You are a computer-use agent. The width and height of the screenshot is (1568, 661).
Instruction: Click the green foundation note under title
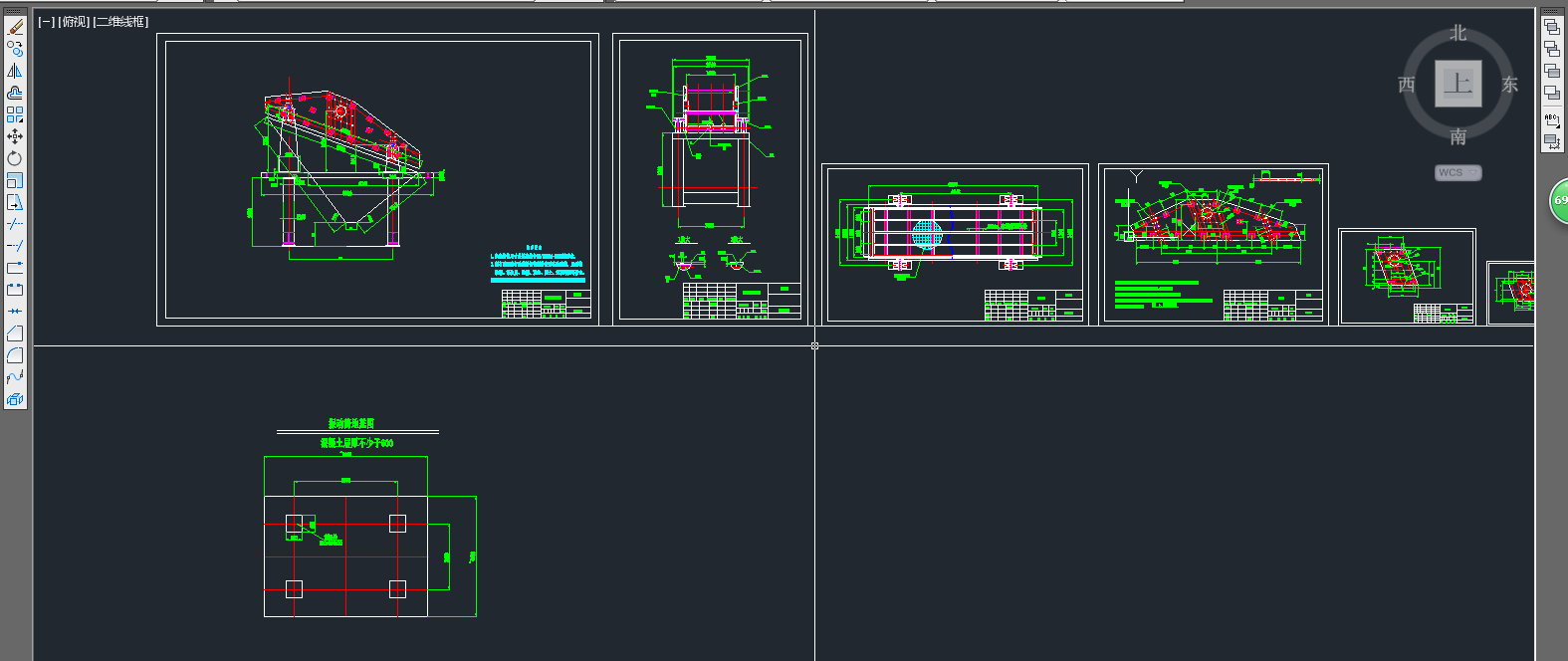tap(356, 443)
